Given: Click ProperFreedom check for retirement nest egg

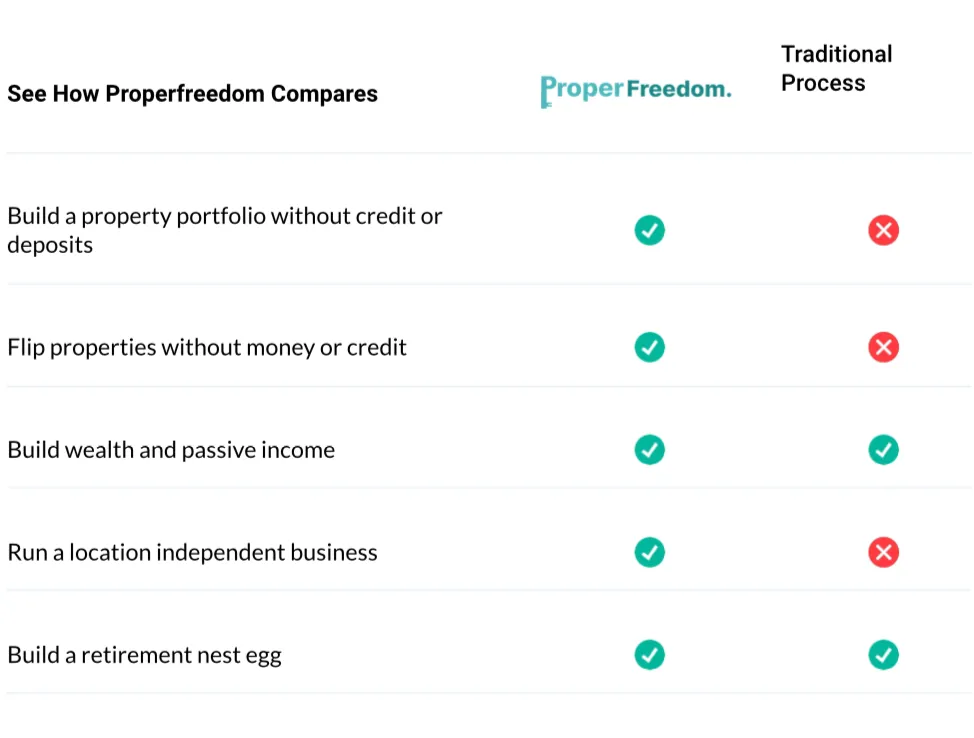Looking at the screenshot, I should coord(650,655).
